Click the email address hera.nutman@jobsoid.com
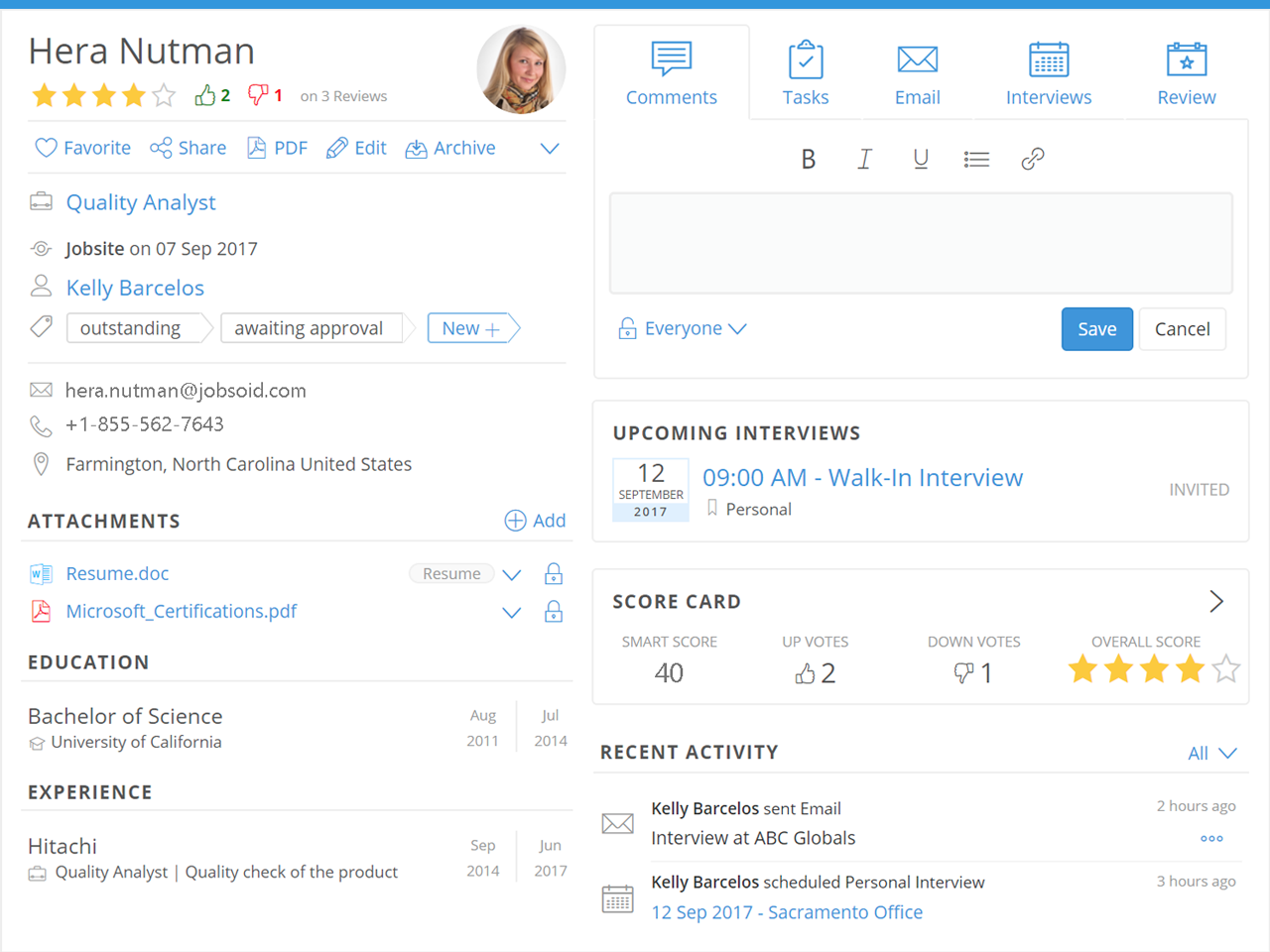Viewport: 1270px width, 952px height. coord(186,391)
